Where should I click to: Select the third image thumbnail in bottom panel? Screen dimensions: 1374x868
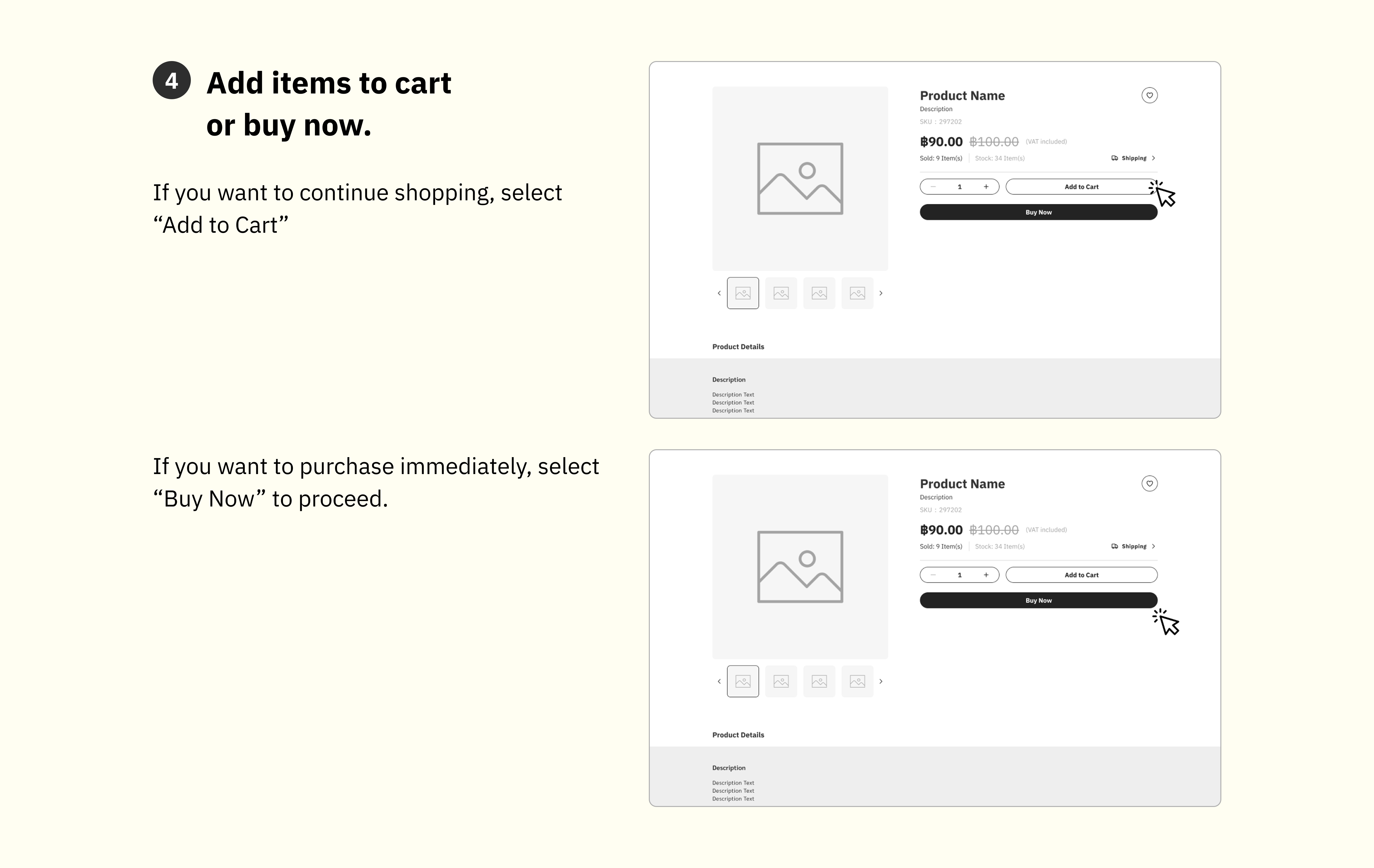819,682
